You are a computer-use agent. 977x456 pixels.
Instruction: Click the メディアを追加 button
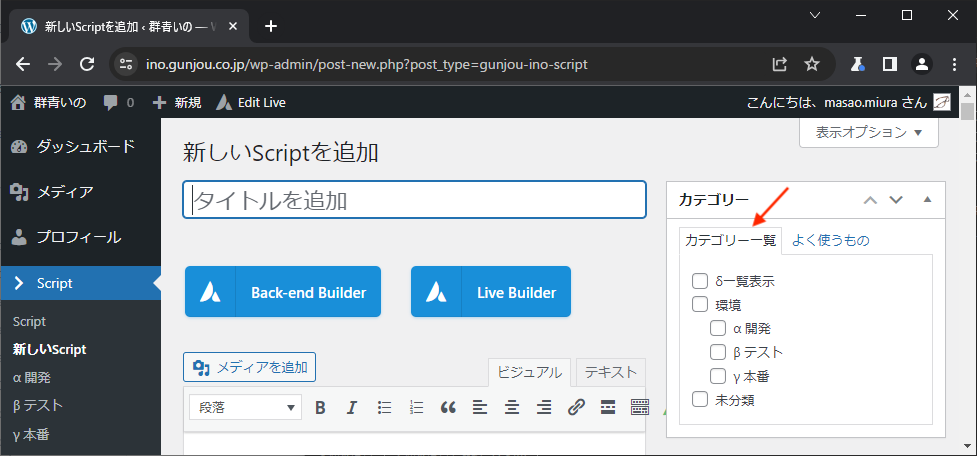pos(250,367)
